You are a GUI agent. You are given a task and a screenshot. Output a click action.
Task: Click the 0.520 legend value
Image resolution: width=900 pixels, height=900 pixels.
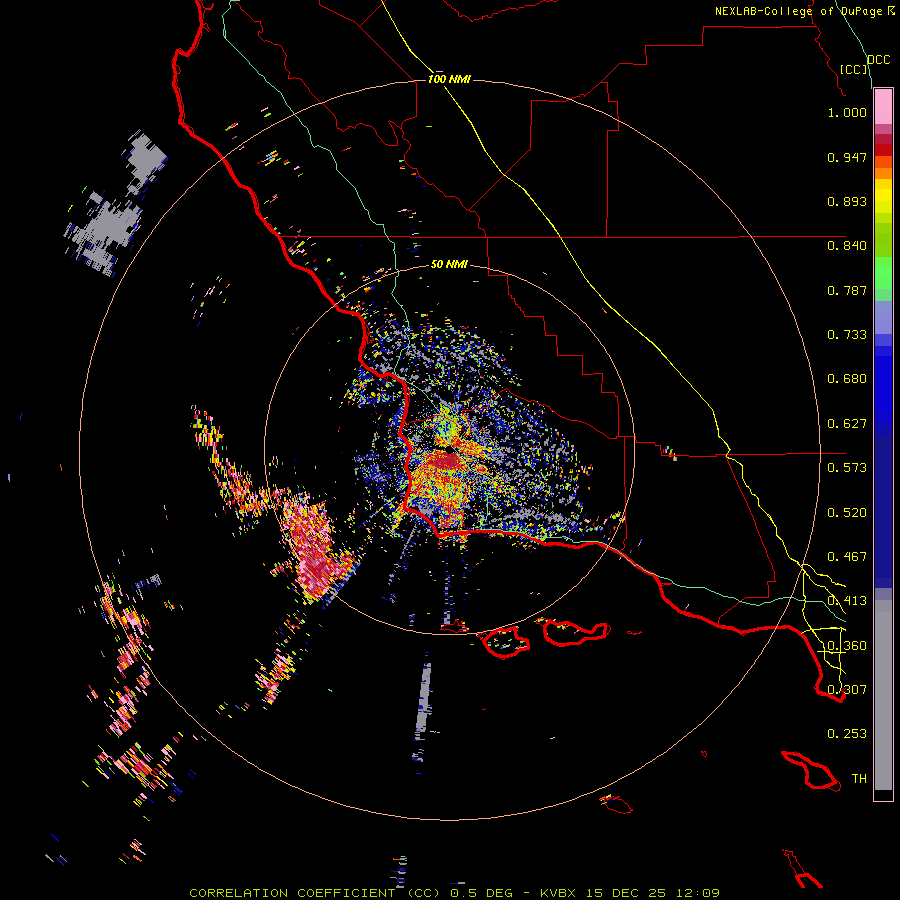point(847,513)
